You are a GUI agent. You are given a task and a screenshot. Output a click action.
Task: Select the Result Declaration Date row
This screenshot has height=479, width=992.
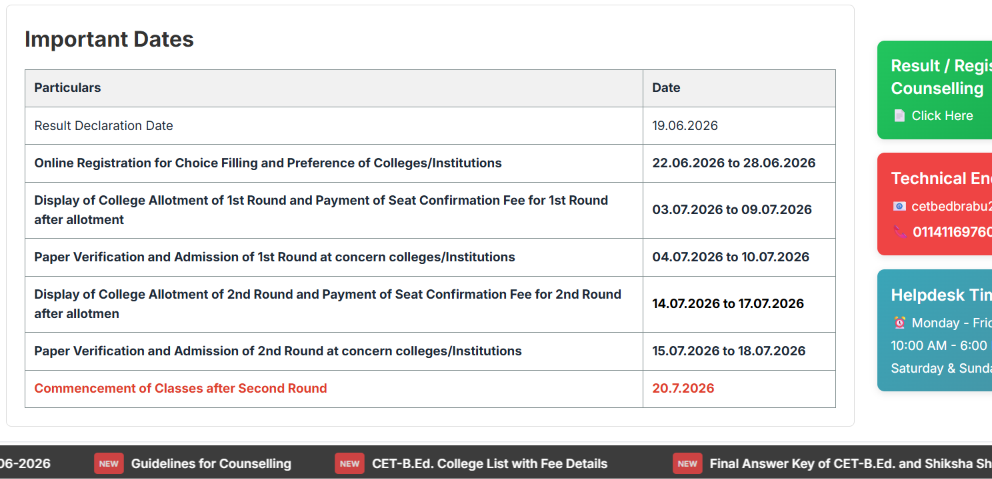tap(430, 126)
